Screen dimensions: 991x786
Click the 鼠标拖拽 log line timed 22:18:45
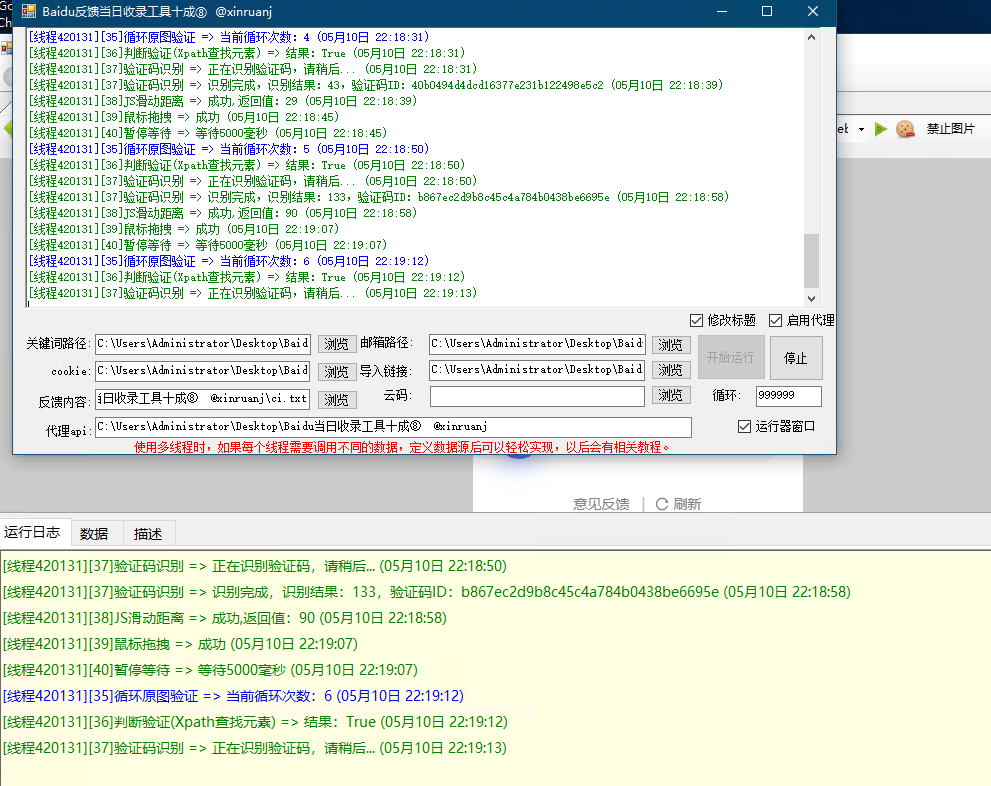coord(184,118)
